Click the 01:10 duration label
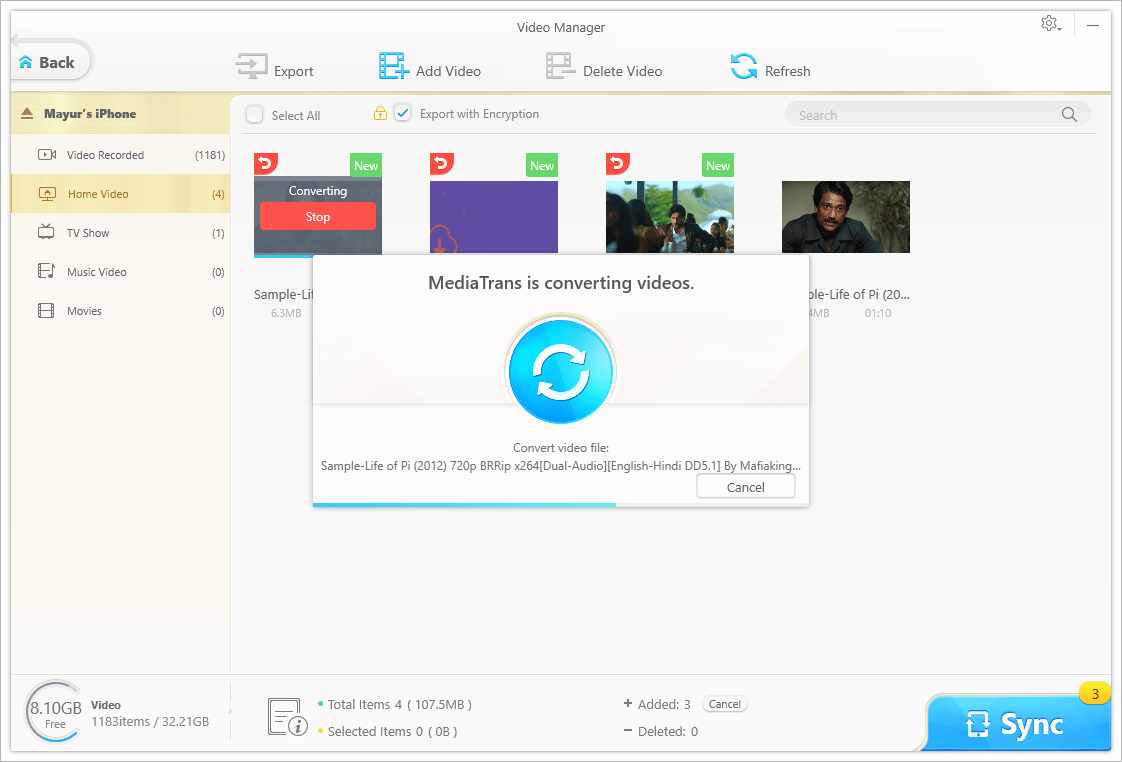 (x=877, y=313)
